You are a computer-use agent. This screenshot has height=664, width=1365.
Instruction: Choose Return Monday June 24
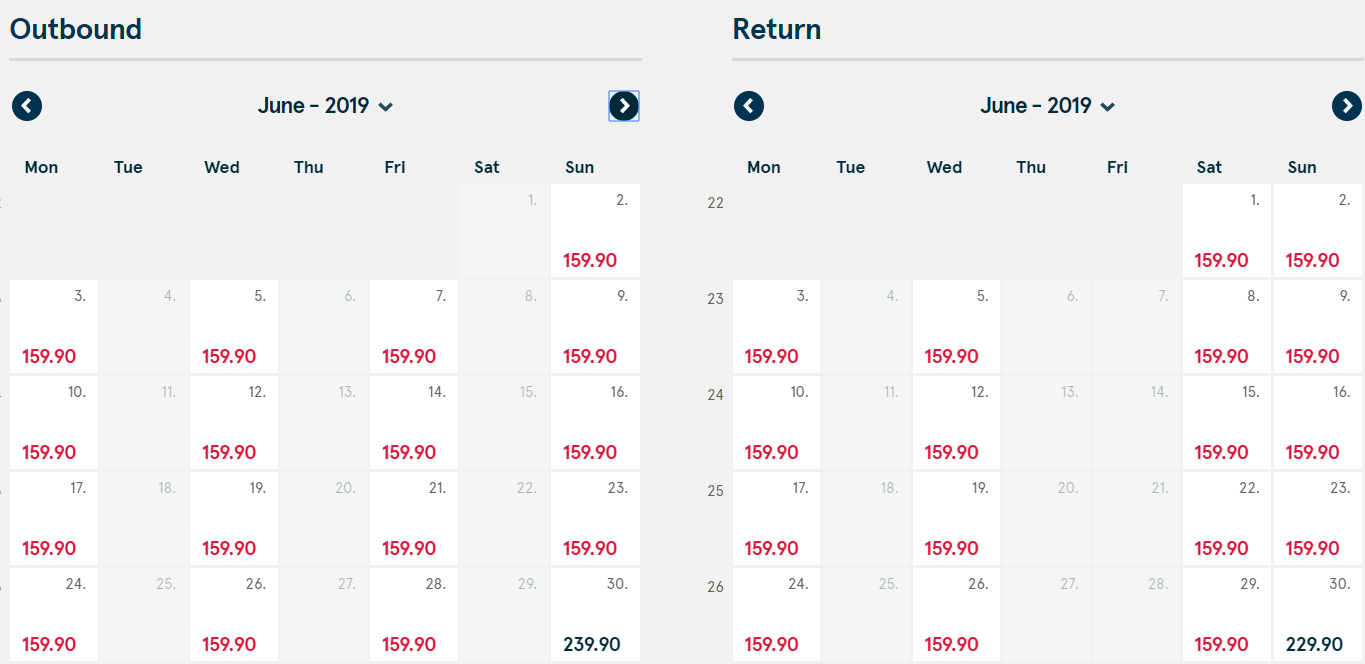(x=777, y=614)
